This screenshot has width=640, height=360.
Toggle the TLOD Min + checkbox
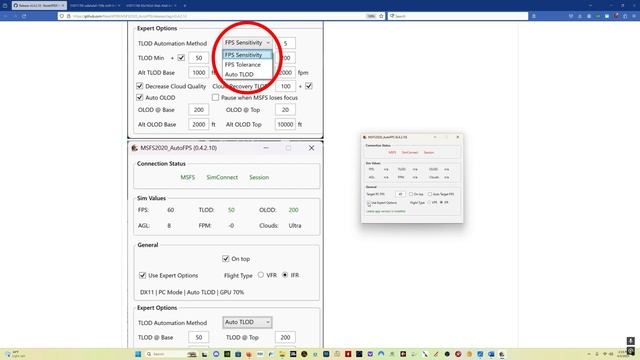(x=181, y=58)
